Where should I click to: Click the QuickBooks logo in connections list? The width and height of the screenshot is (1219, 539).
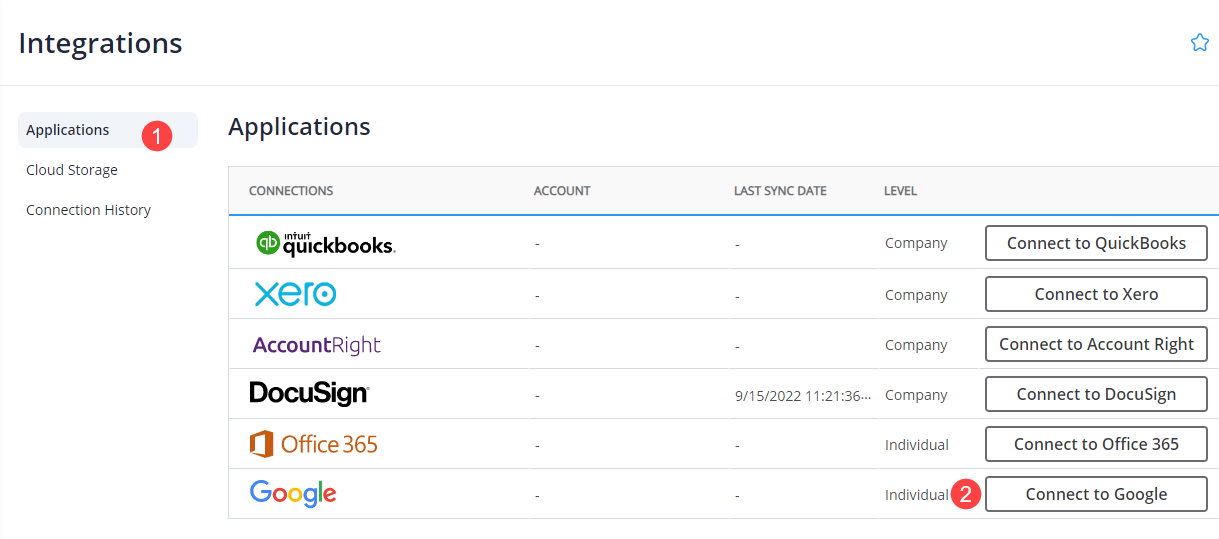[x=325, y=243]
